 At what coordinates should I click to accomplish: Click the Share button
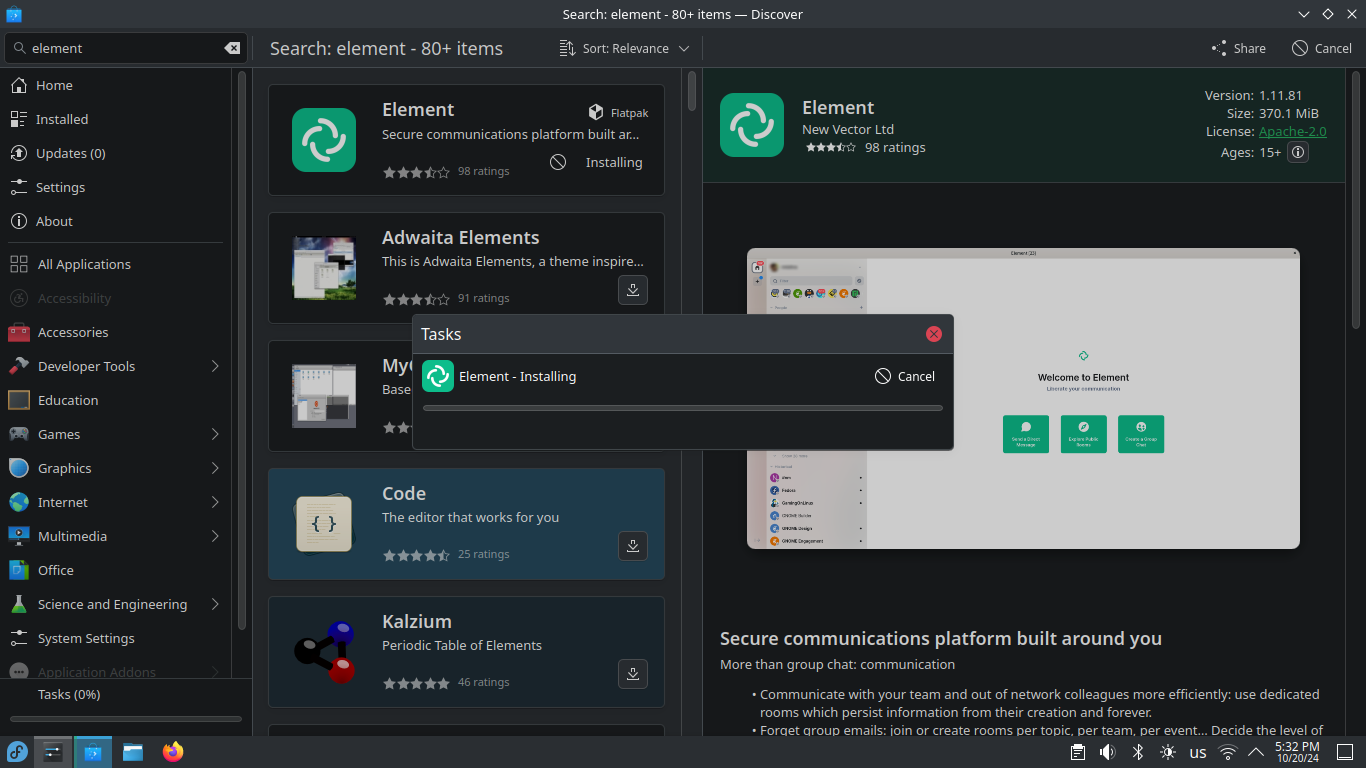(x=1238, y=48)
